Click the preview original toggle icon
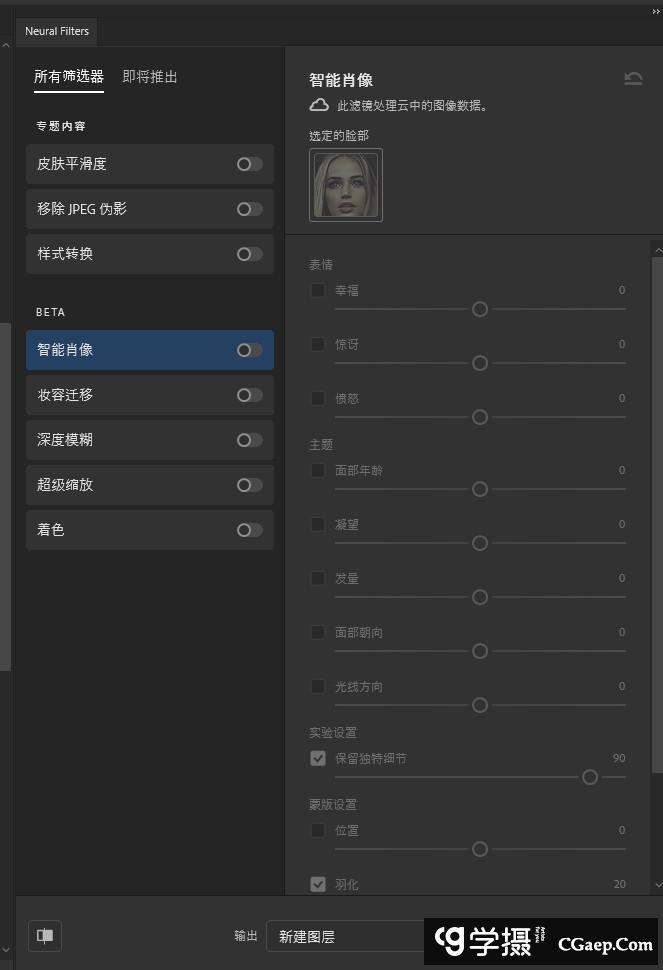This screenshot has width=663, height=970. [x=45, y=935]
